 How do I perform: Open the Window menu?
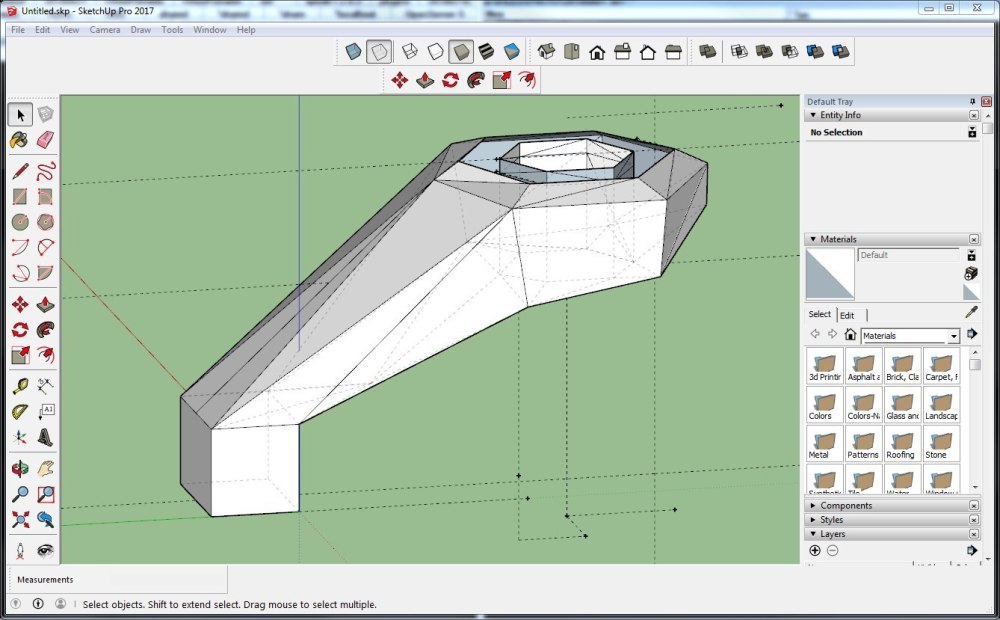tap(209, 29)
